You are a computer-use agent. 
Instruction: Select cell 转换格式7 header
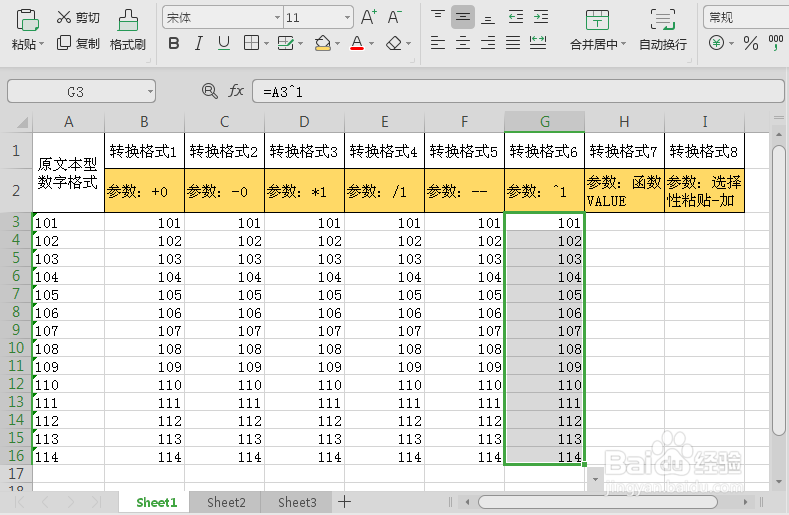tap(624, 151)
